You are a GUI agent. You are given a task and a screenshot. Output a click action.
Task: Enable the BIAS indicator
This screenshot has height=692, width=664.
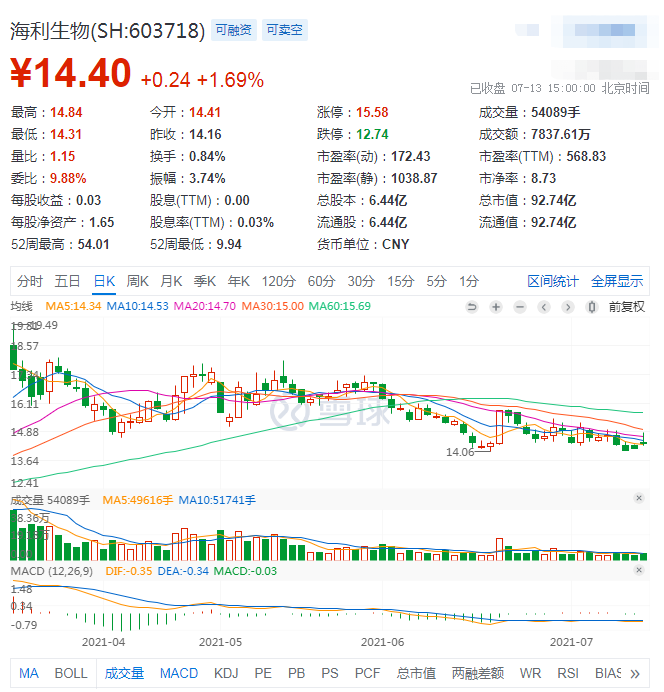tap(608, 674)
